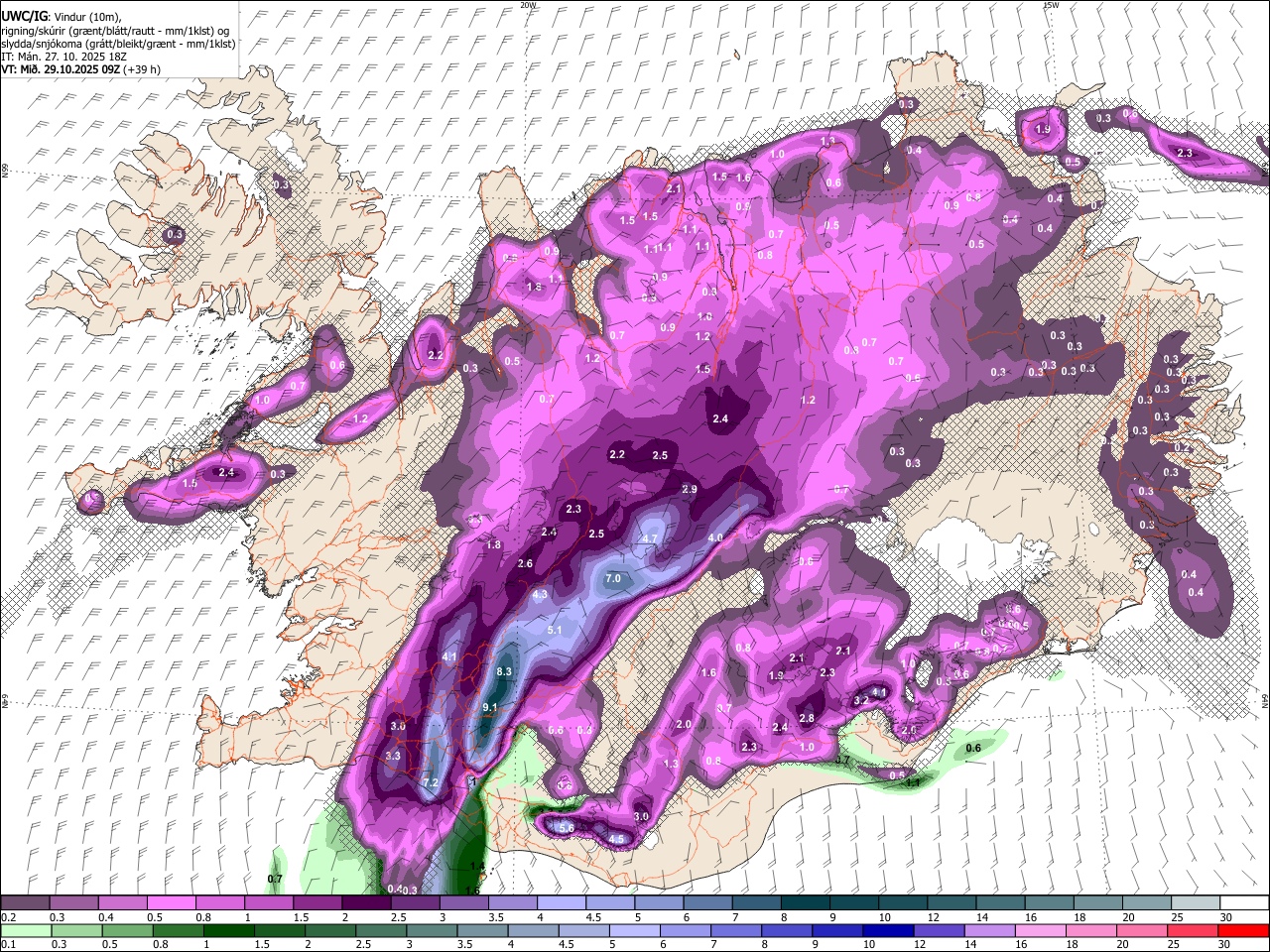Click the 2.9 precipitation value on map
The width and height of the screenshot is (1270, 952).
click(690, 489)
